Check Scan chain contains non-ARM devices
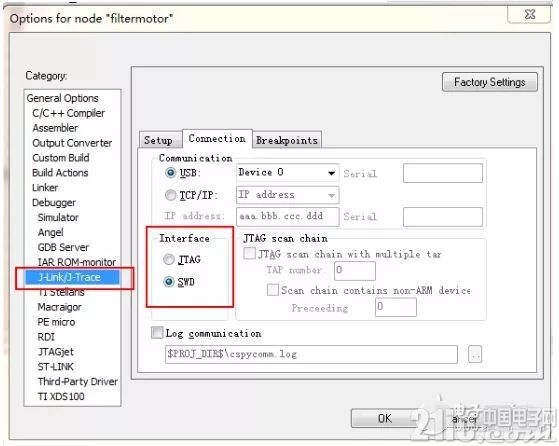The image size is (559, 446). pyautogui.click(x=273, y=289)
